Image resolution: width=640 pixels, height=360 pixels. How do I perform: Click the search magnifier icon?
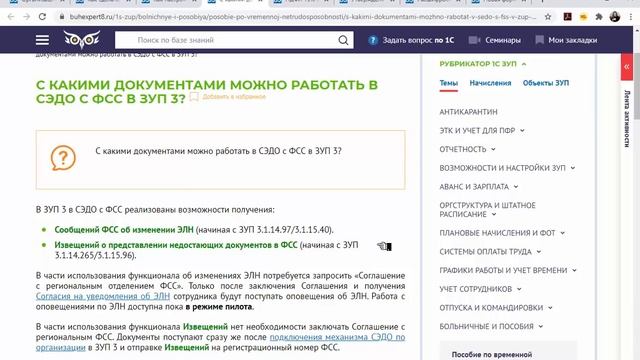[343, 40]
